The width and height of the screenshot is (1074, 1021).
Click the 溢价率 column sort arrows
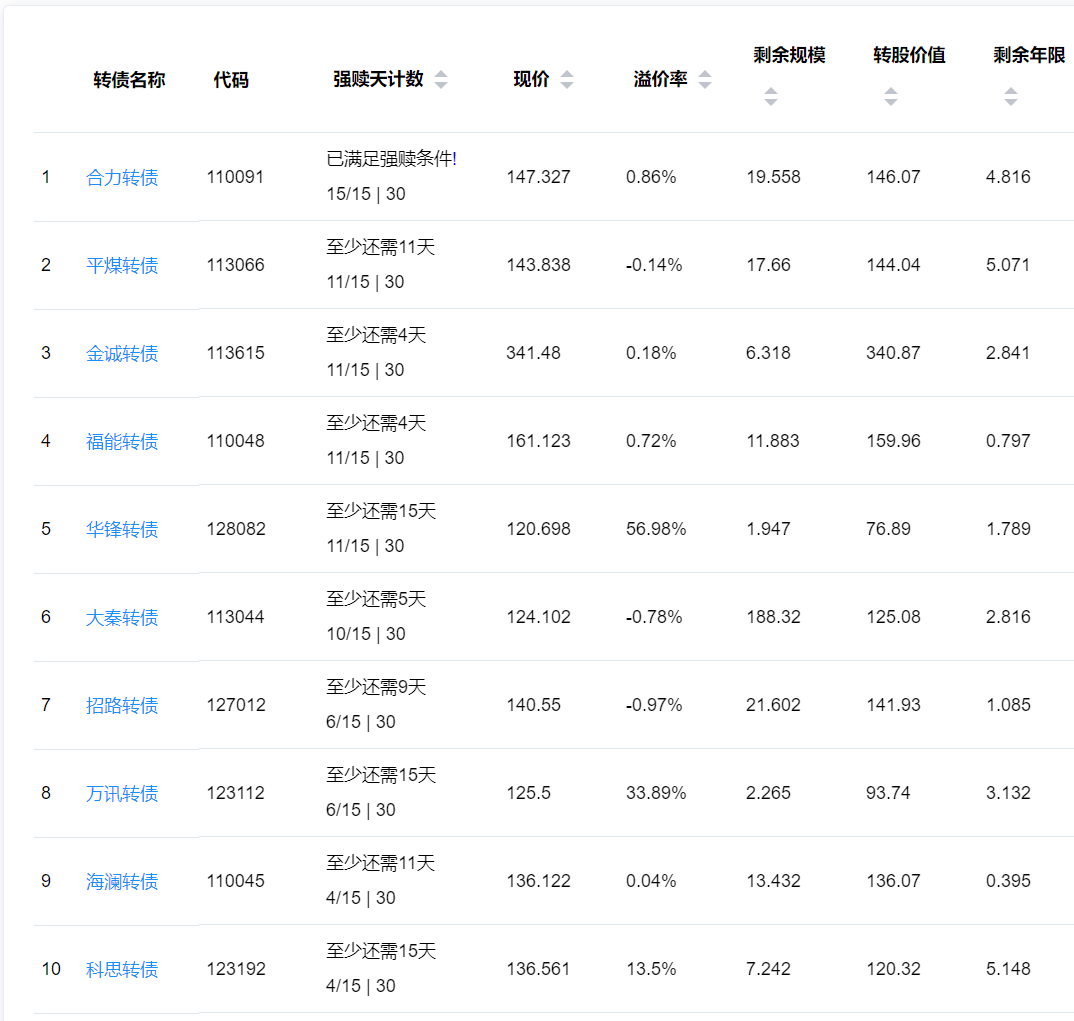[705, 80]
